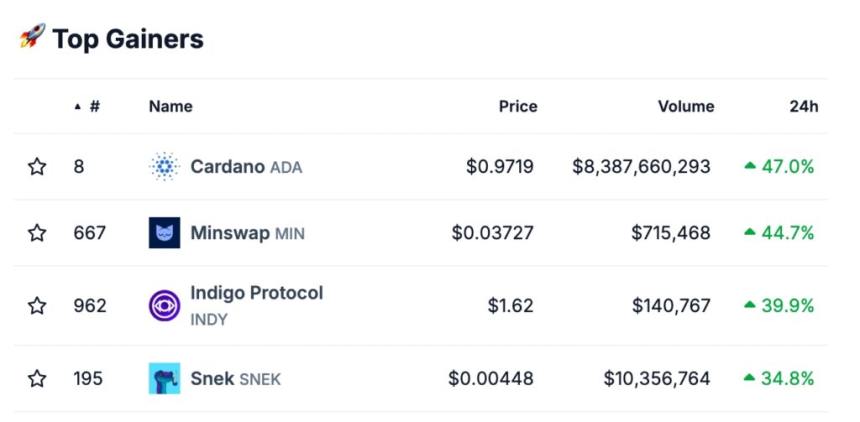Open the Minswap MIN link
The image size is (860, 422).
pos(247,233)
